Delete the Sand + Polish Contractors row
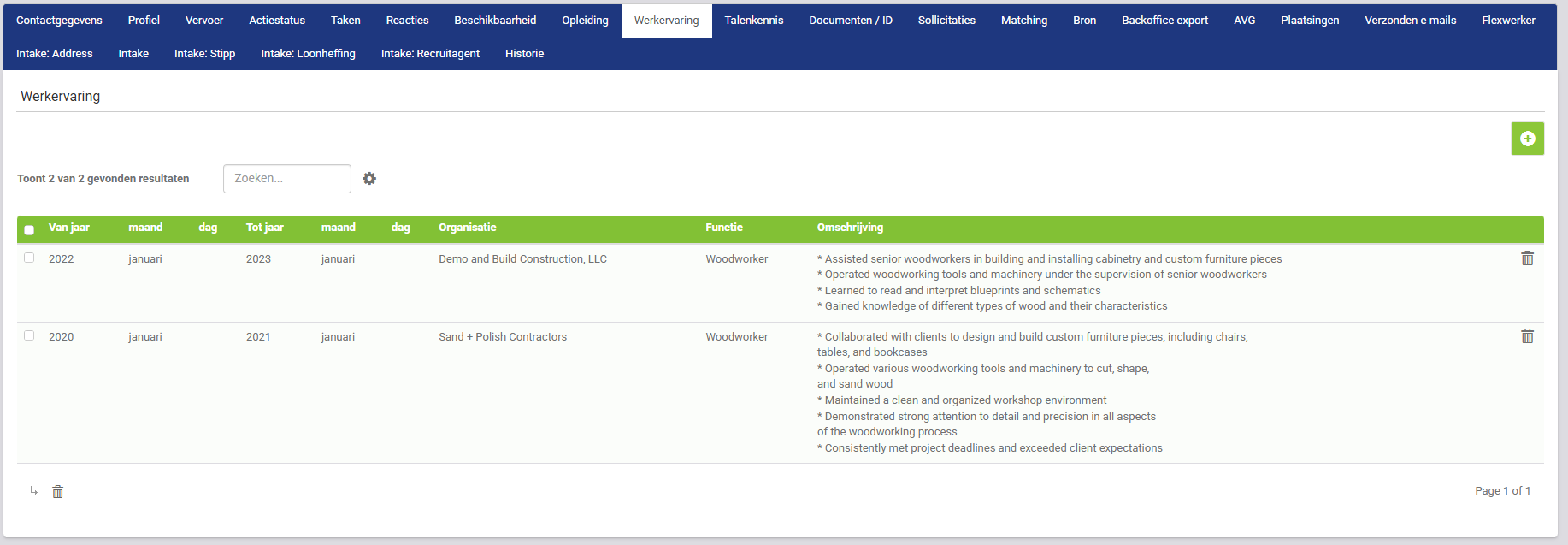Screen dimensions: 1568x545 click(x=1527, y=336)
